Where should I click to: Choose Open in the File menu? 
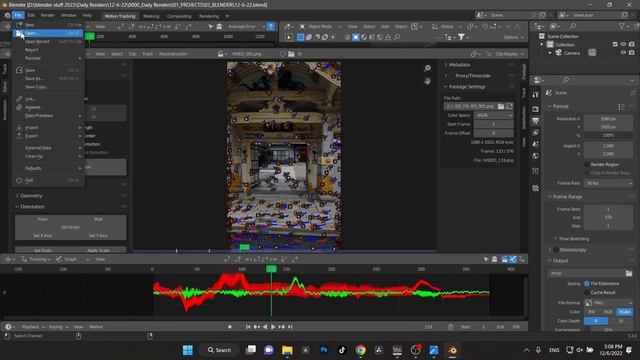pos(48,33)
